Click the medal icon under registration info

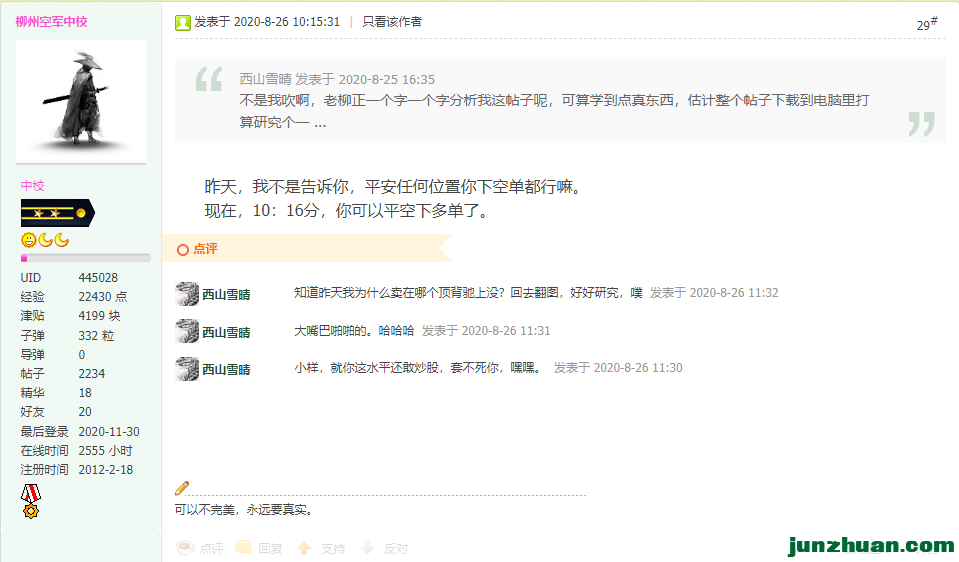click(31, 501)
